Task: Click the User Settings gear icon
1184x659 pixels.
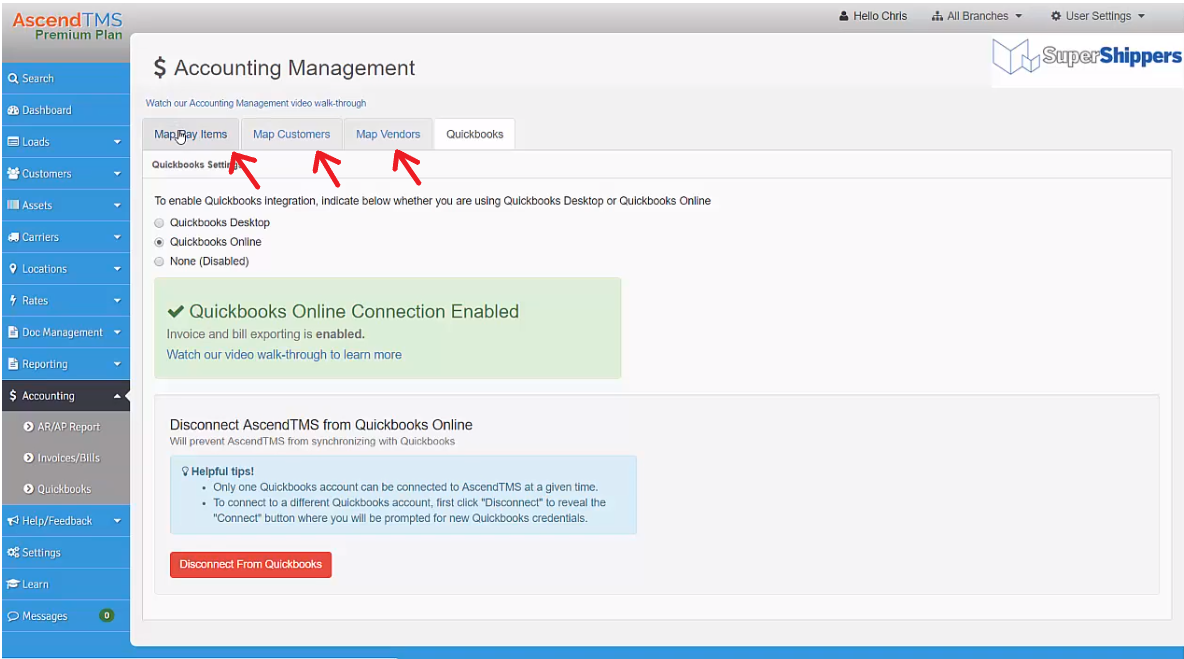Action: point(1056,16)
